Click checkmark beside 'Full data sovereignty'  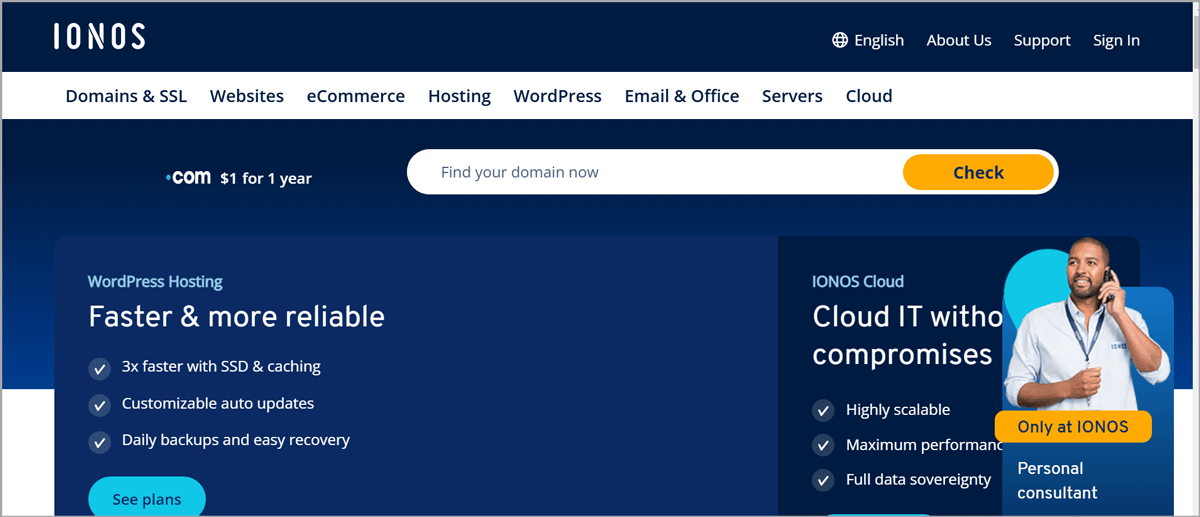click(823, 479)
